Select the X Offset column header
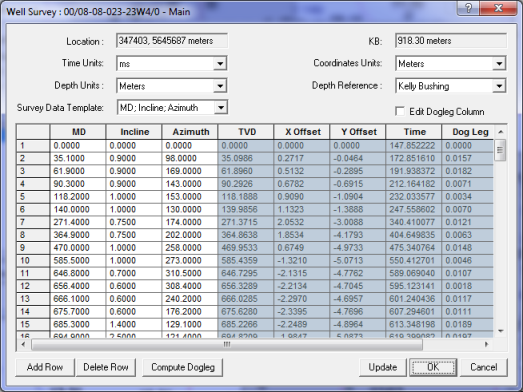This screenshot has height=392, width=523. [303, 132]
